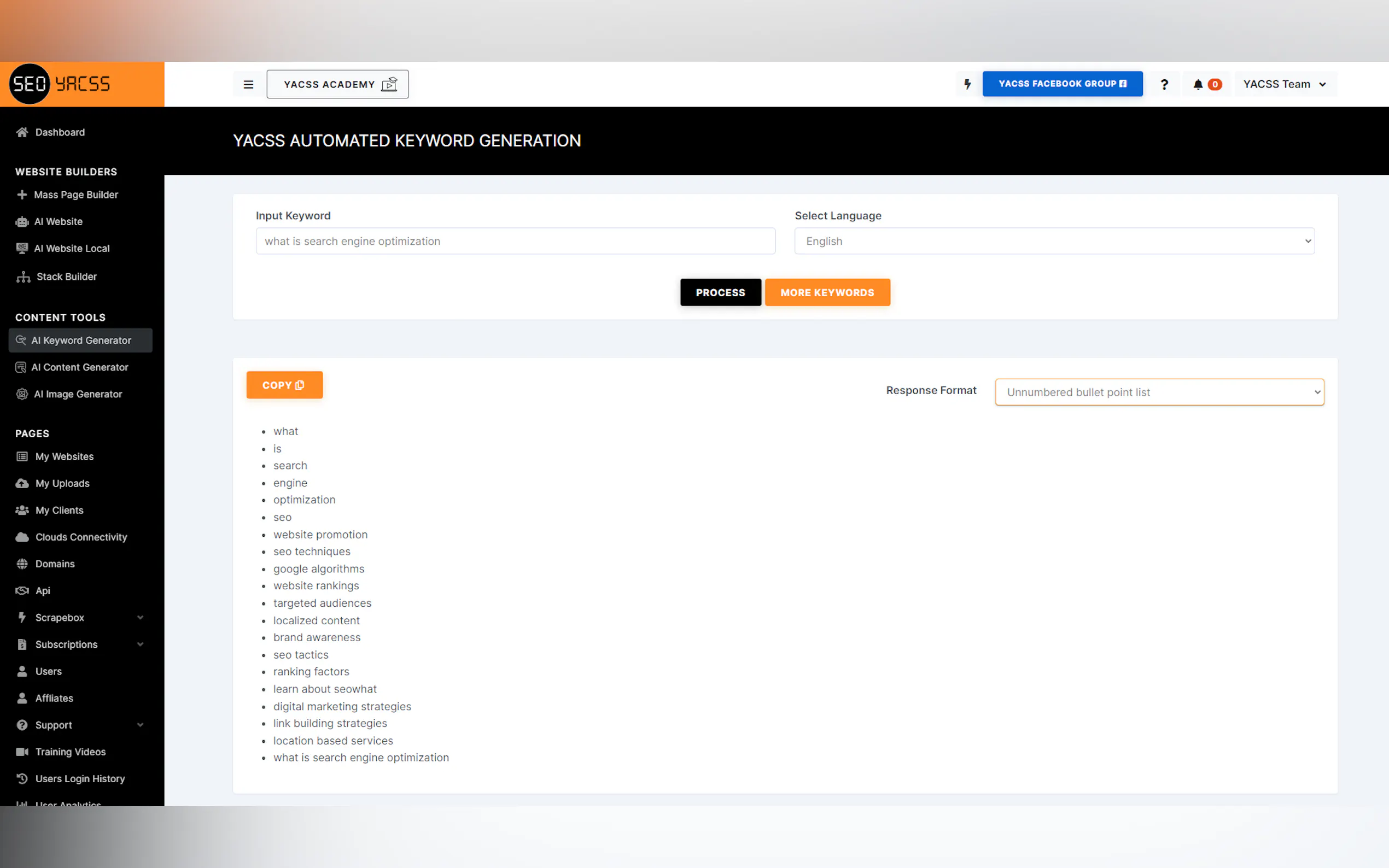Click the Stack Builder sidebar icon
Image resolution: width=1389 pixels, height=868 pixels.
[x=23, y=277]
